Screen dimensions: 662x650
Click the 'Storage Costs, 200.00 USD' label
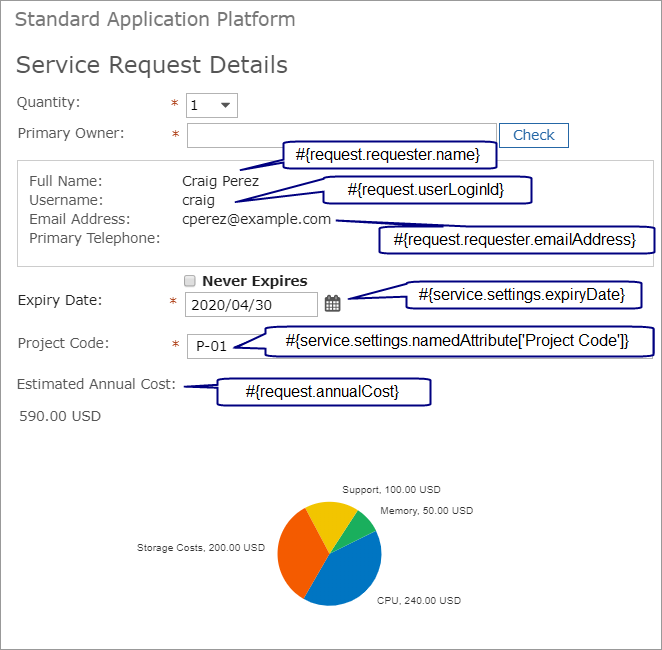[x=201, y=548]
